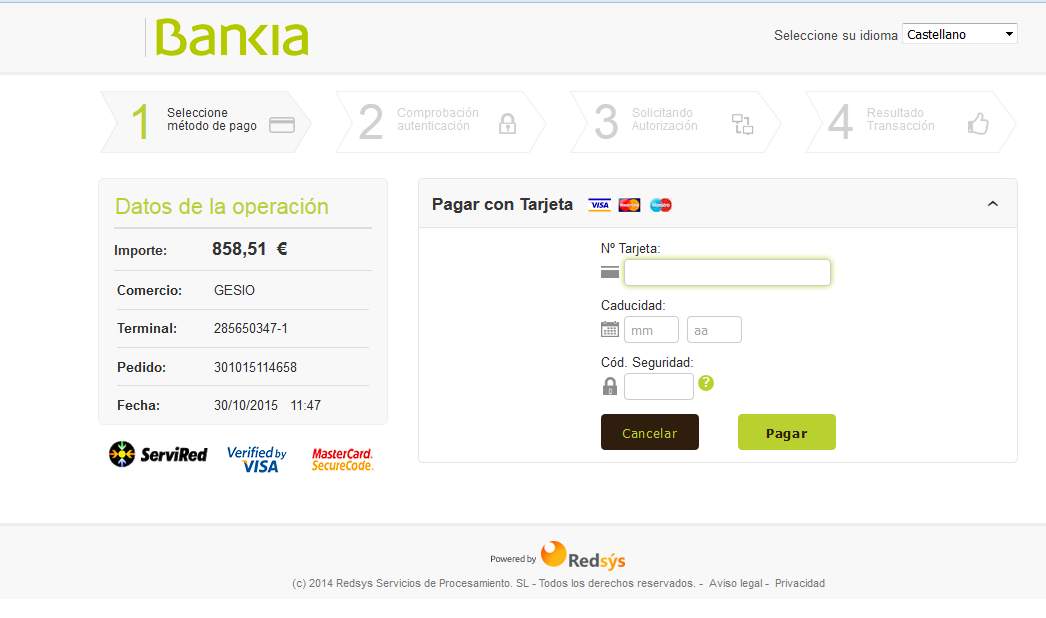Click the MasterCard card icon

tap(629, 205)
